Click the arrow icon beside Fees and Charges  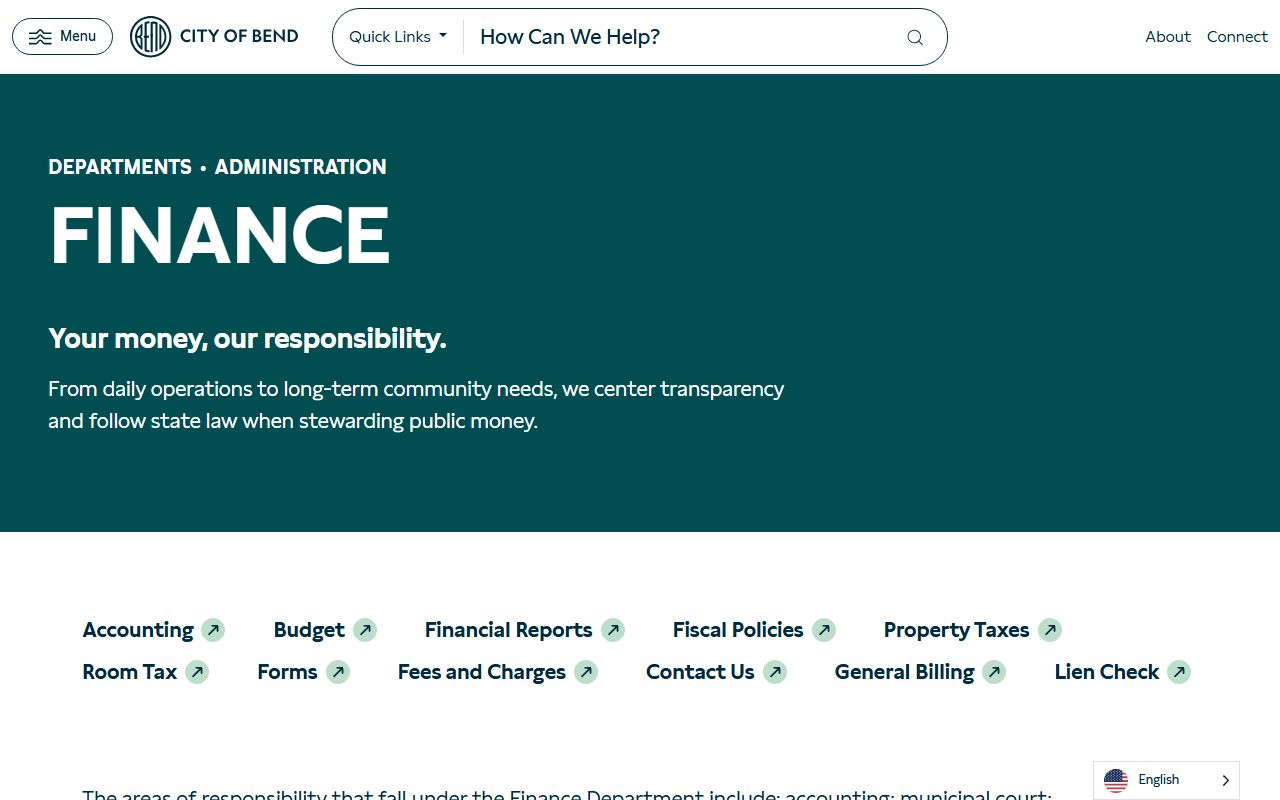click(x=586, y=672)
